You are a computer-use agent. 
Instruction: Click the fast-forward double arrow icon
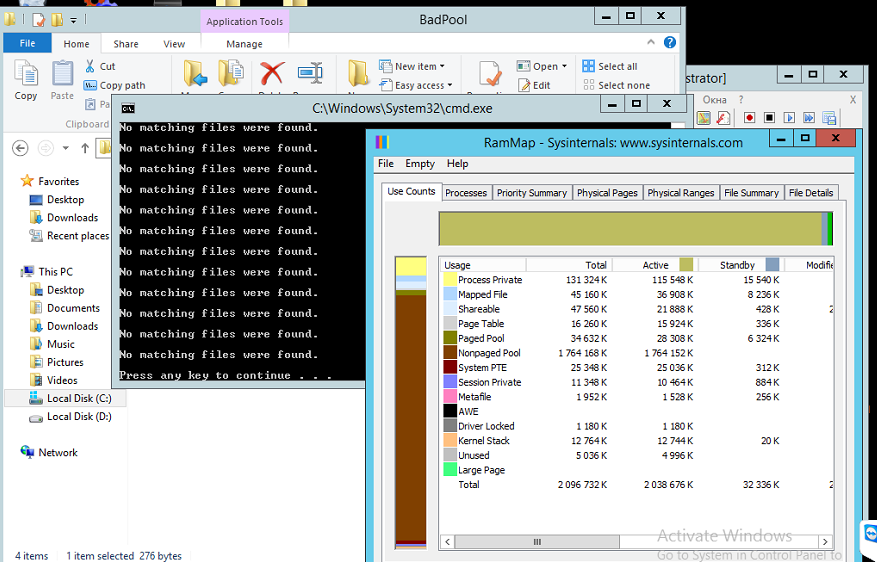(809, 118)
